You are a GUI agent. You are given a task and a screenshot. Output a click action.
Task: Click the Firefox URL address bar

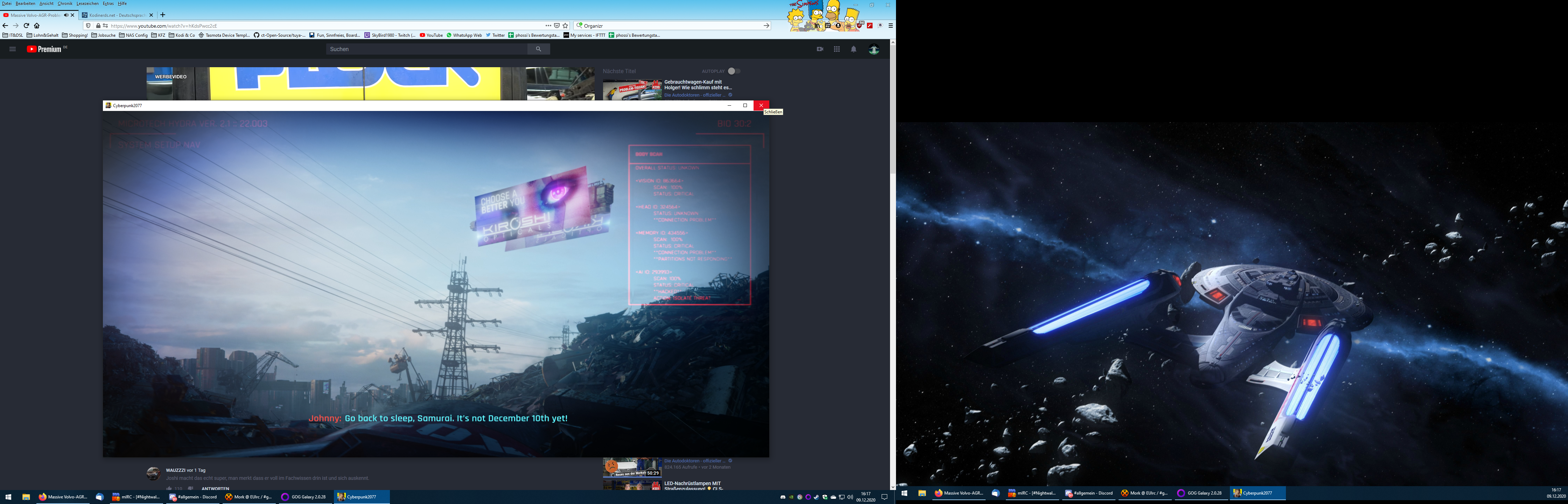point(325,26)
